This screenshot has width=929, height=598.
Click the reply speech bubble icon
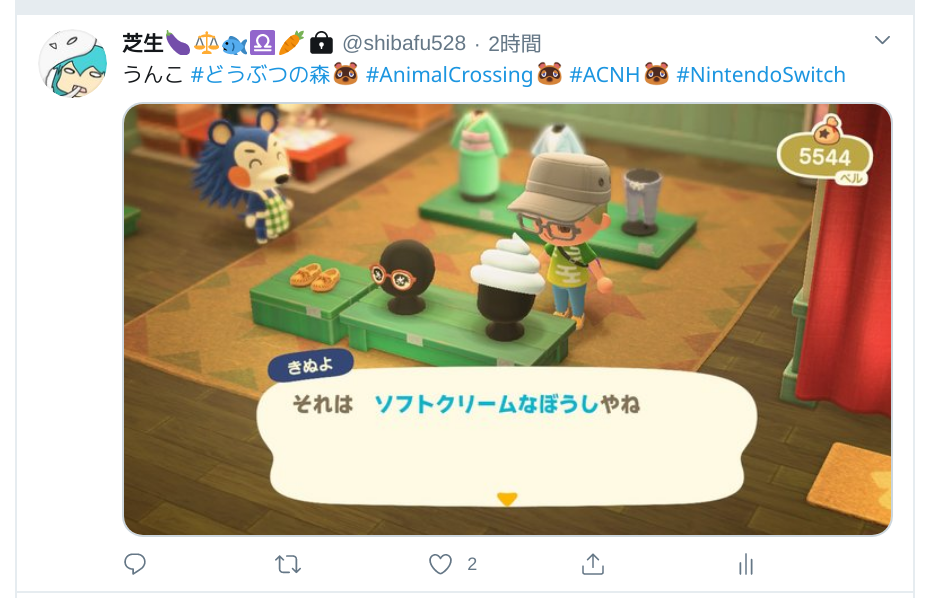pos(134,564)
